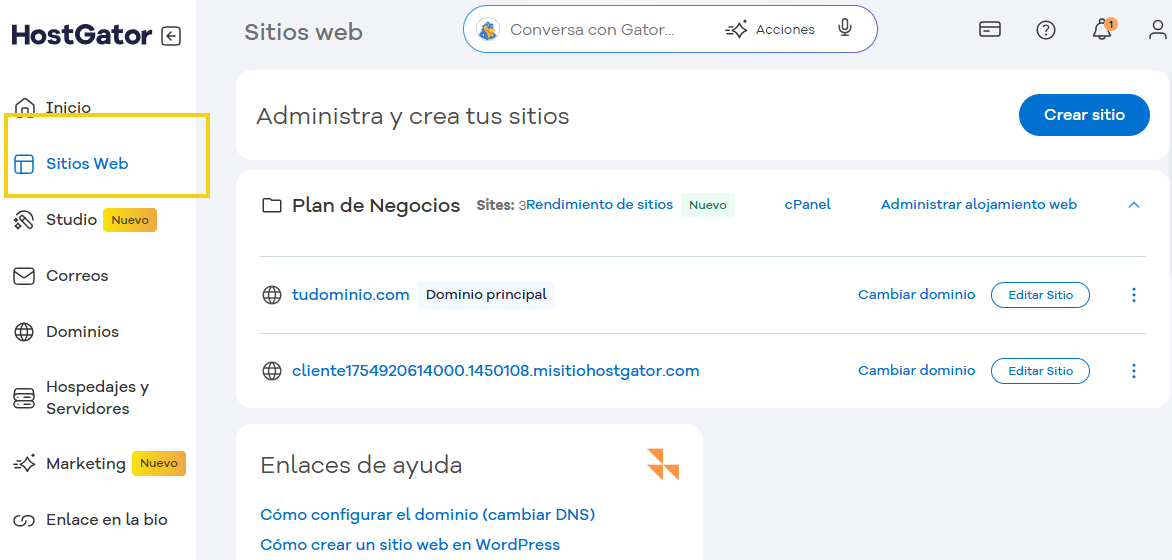1172x560 pixels.
Task: Click the Administra y crea tus sitios heading
Action: [x=413, y=116]
